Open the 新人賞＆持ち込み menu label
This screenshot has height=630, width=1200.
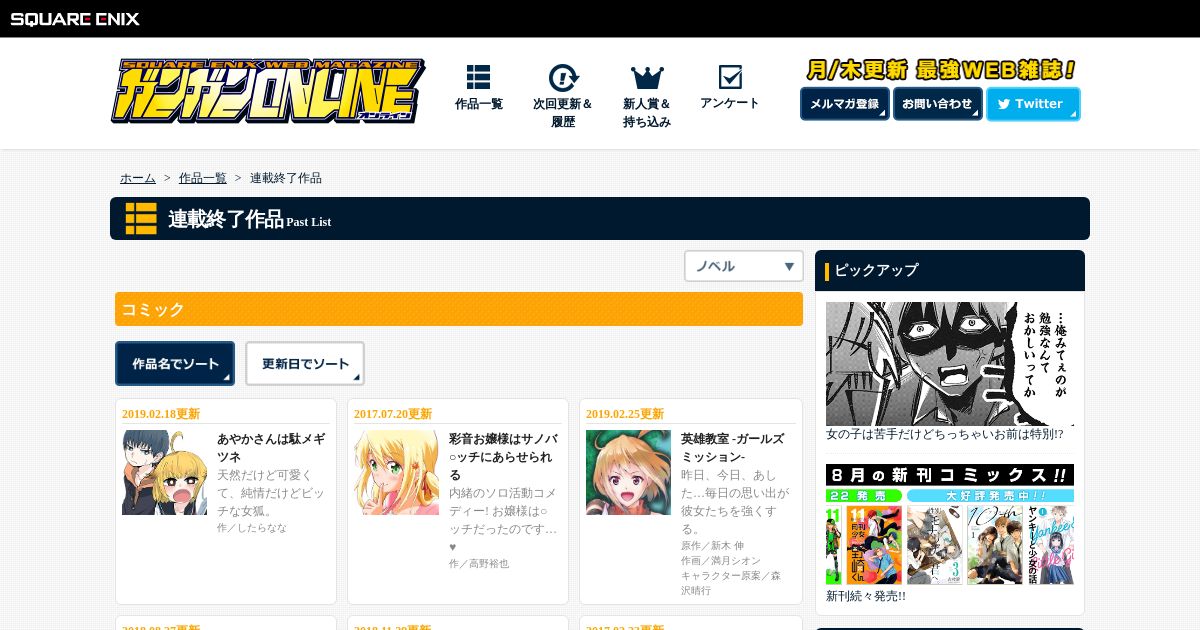point(647,113)
